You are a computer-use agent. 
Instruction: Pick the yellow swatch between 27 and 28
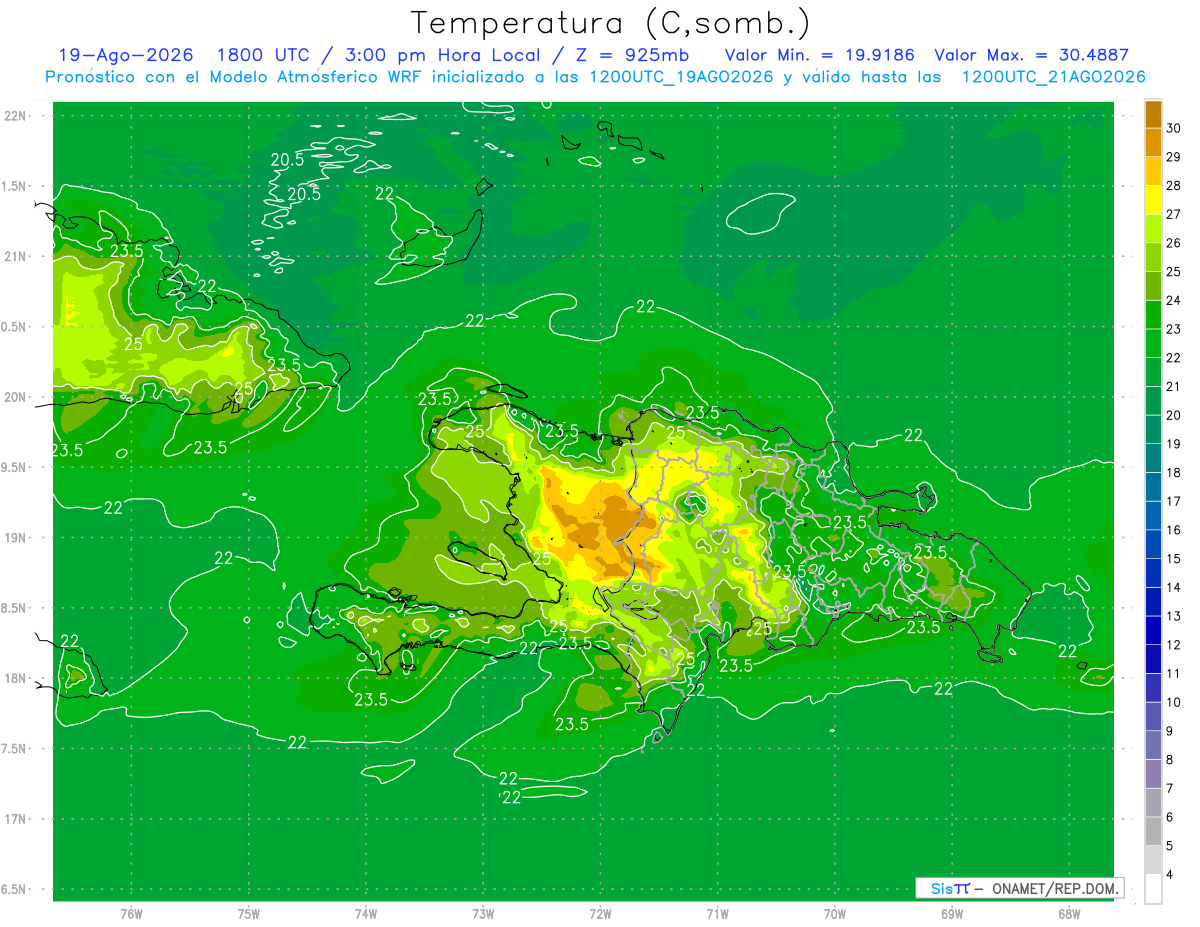coord(1154,200)
